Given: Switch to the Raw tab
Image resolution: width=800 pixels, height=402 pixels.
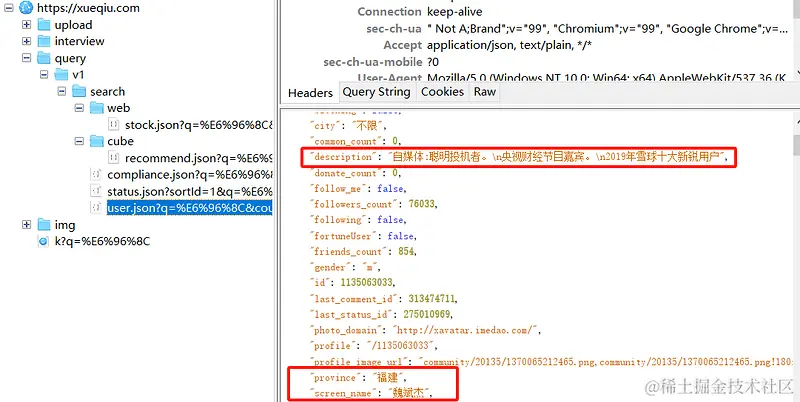Looking at the screenshot, I should pos(485,92).
